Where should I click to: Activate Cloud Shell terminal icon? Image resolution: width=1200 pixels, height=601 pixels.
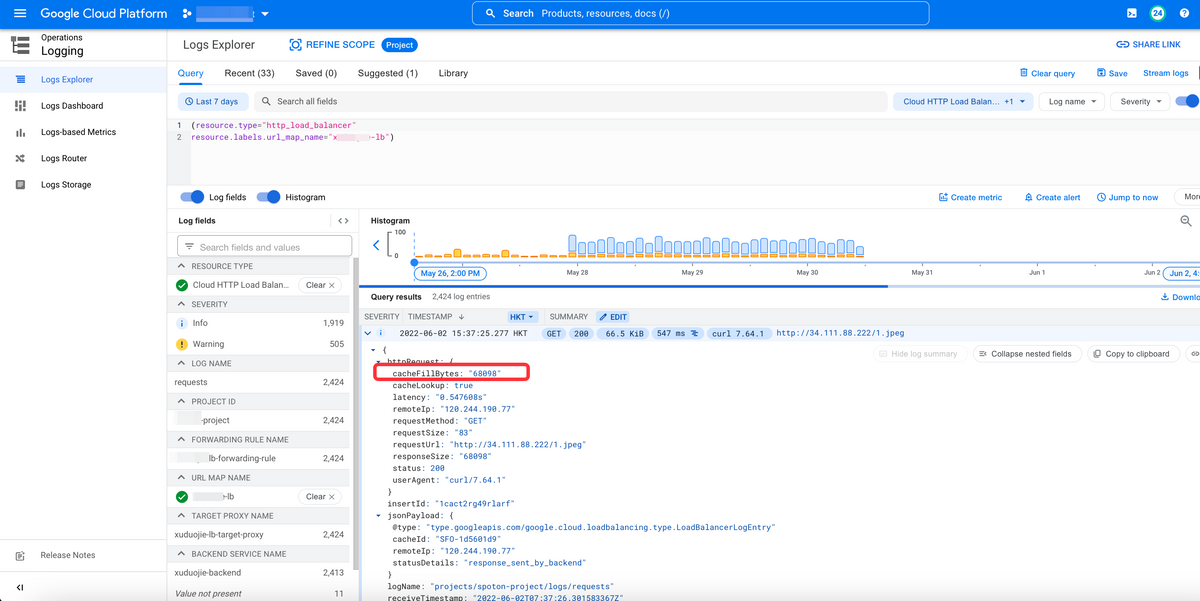(1132, 14)
